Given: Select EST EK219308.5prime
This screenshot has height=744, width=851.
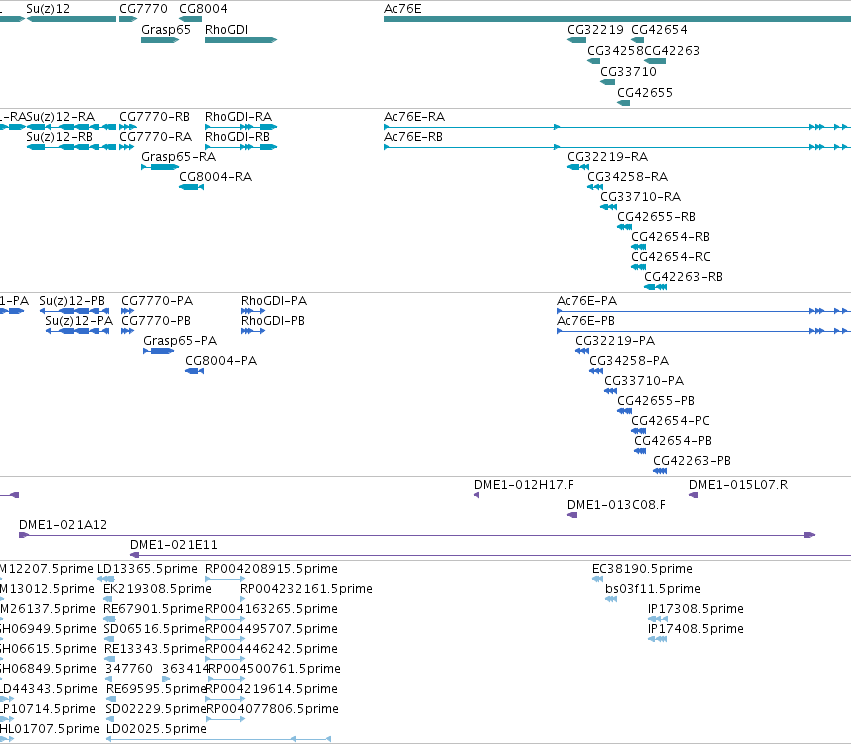Looking at the screenshot, I should pyautogui.click(x=157, y=589).
